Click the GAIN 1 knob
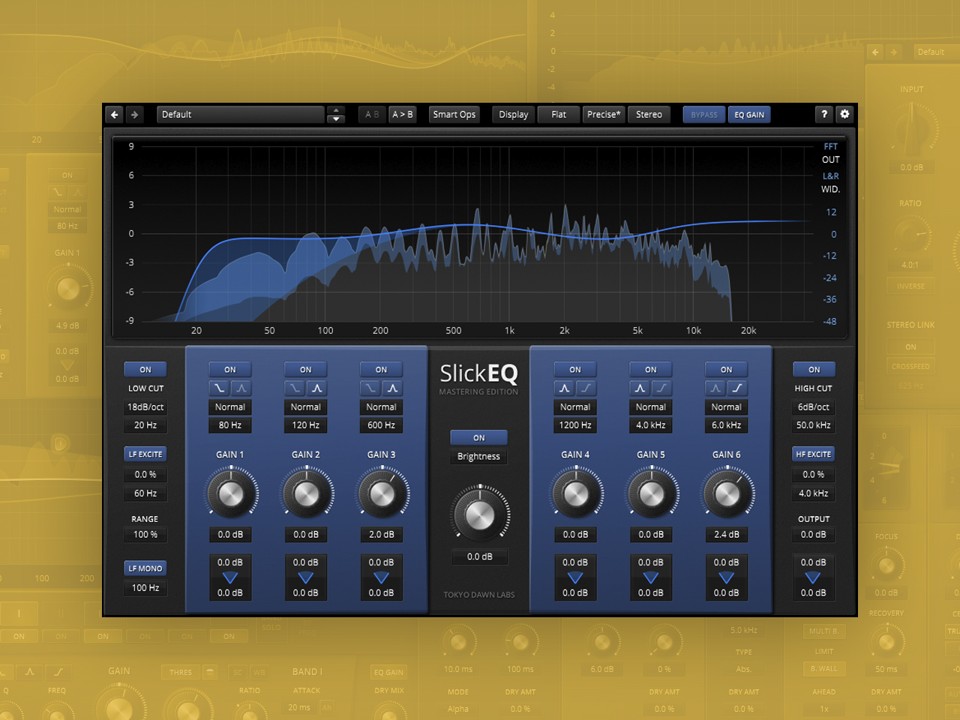Image resolution: width=960 pixels, height=720 pixels. point(231,494)
